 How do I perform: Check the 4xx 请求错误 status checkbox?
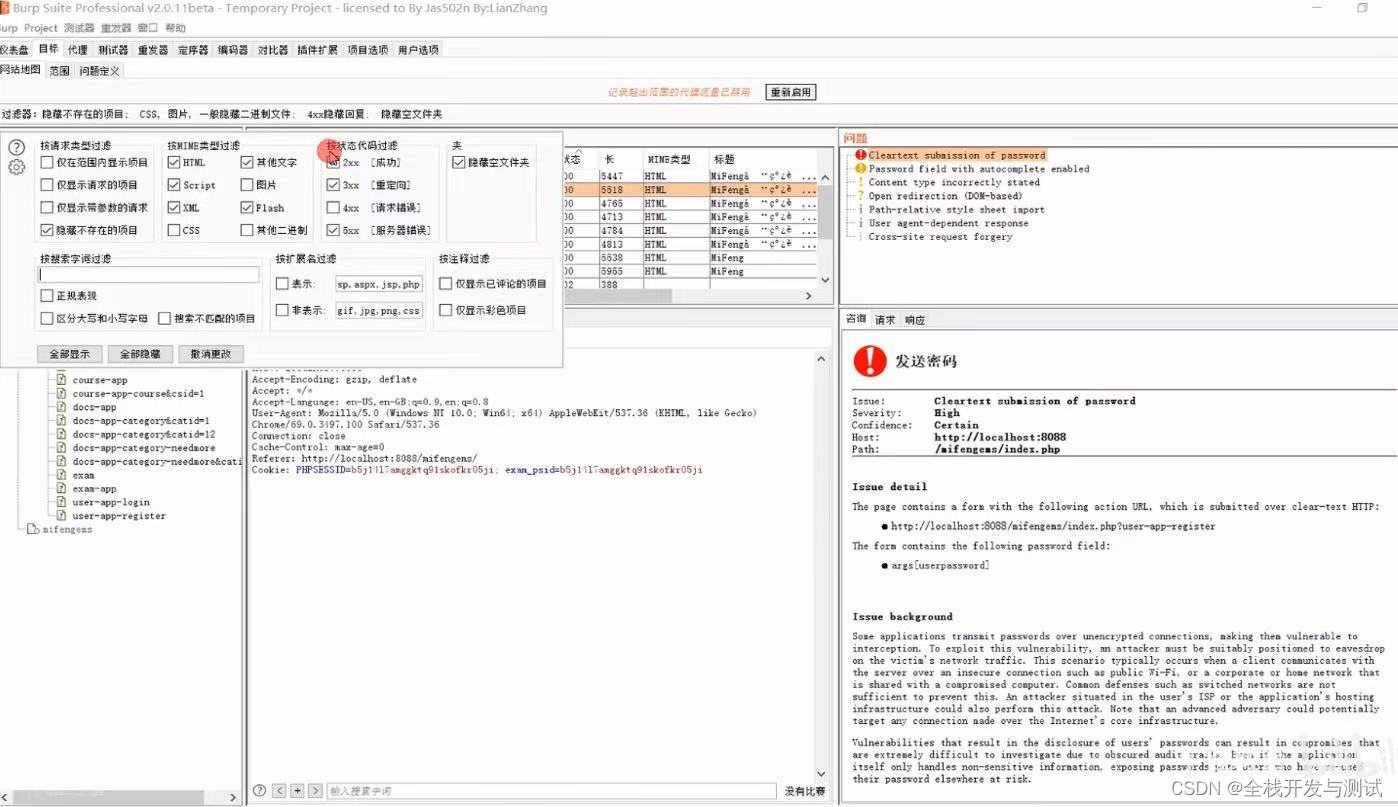(x=333, y=208)
